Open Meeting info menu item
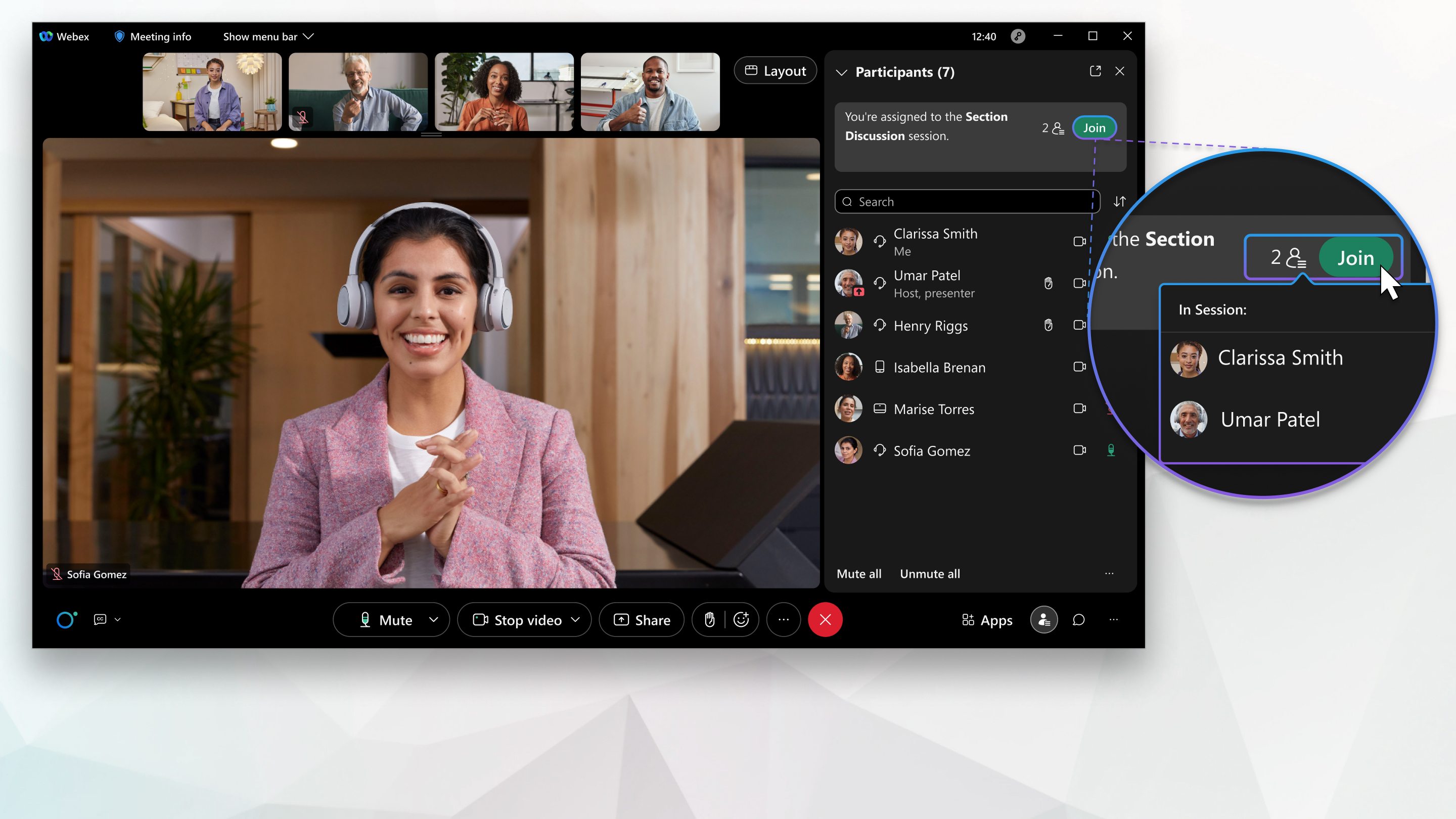1456x819 pixels. pyautogui.click(x=153, y=36)
